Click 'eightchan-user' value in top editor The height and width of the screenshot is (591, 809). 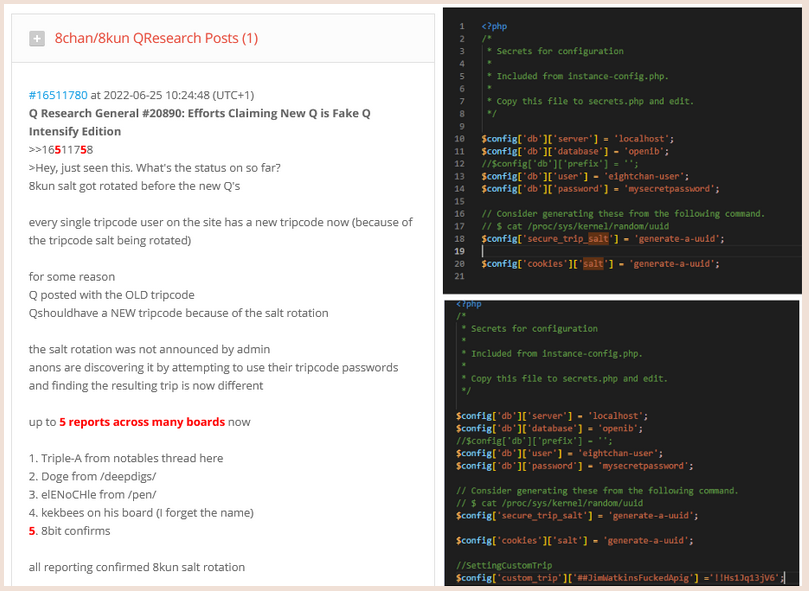point(643,176)
